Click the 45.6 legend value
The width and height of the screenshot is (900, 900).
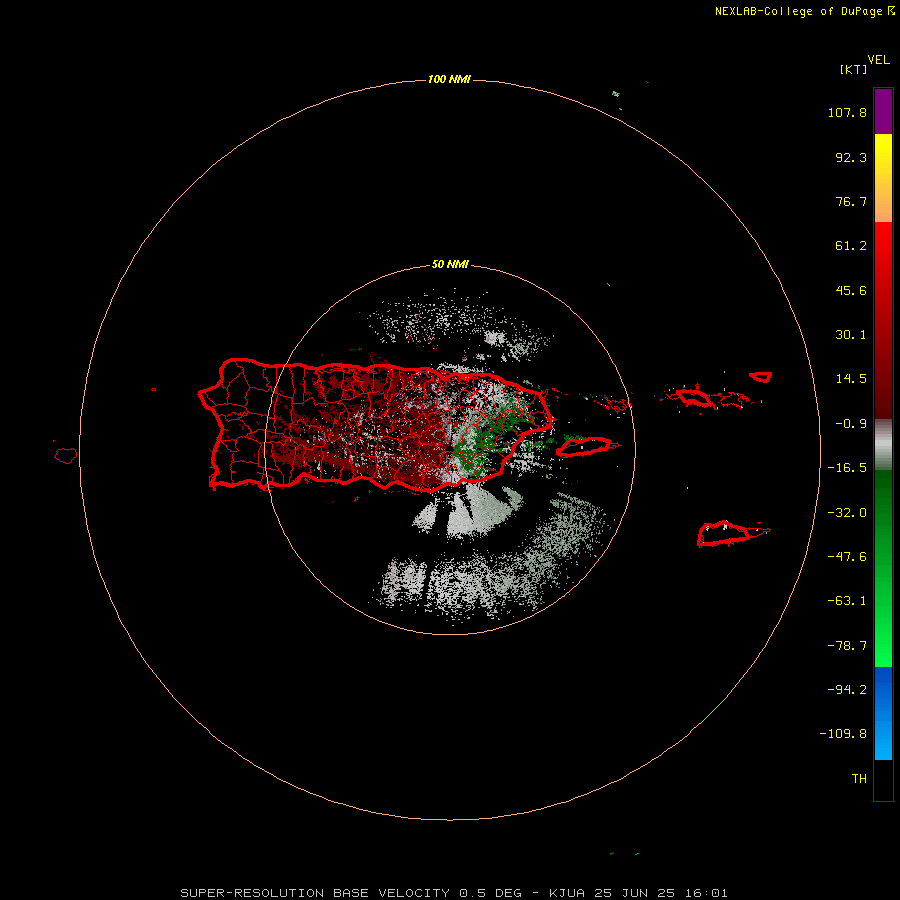[x=851, y=290]
